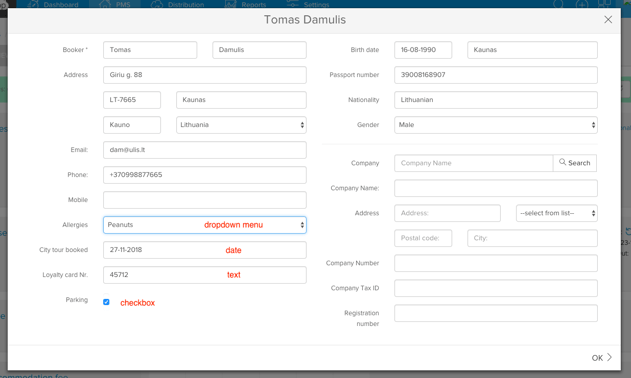631x378 pixels.
Task: Open the Distribution menu in background
Action: point(177,4)
